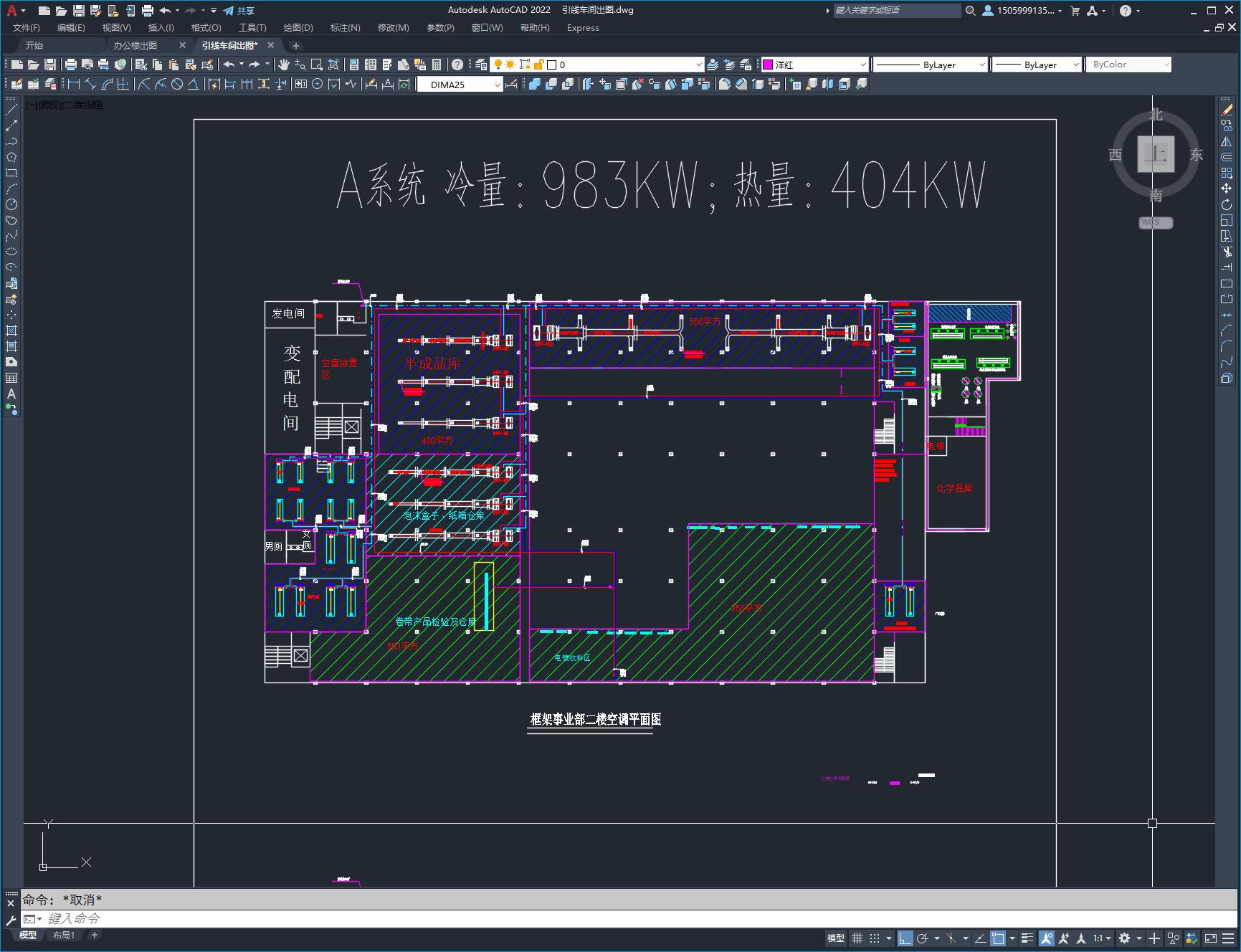Toggle ortho mode in status bar

905,938
